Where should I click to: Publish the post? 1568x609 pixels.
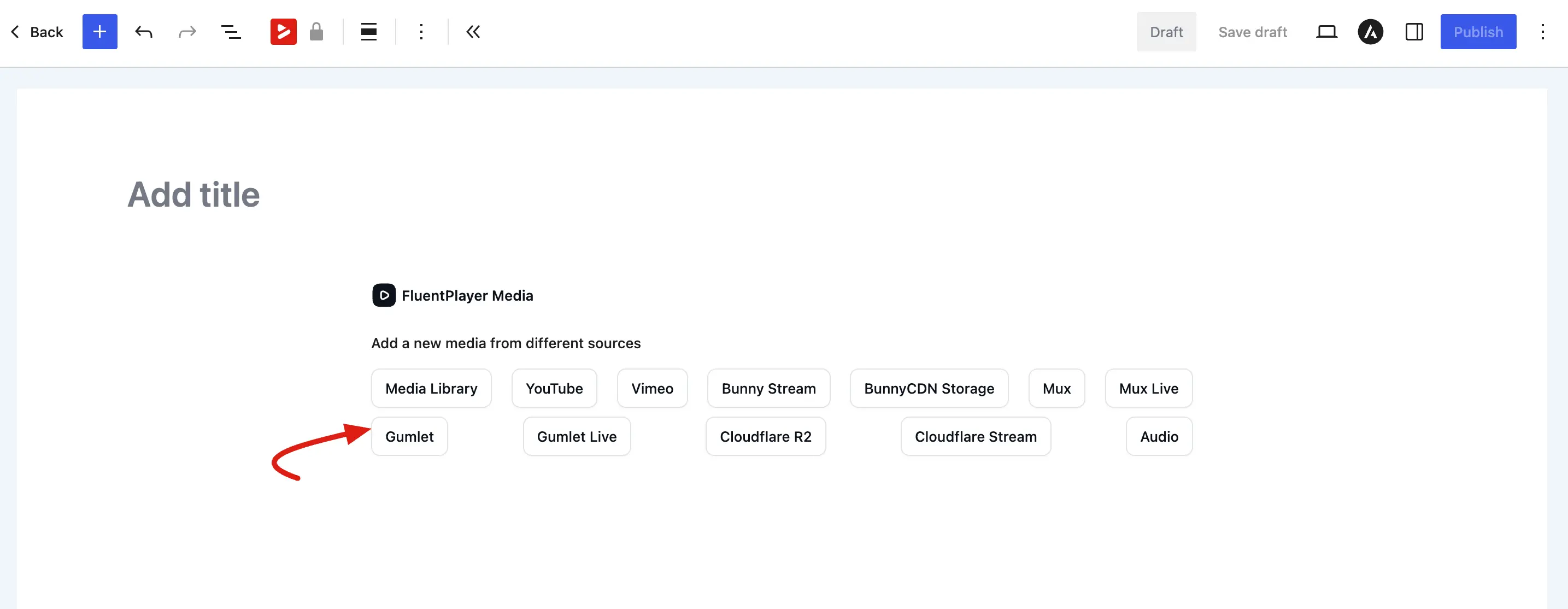(1478, 32)
